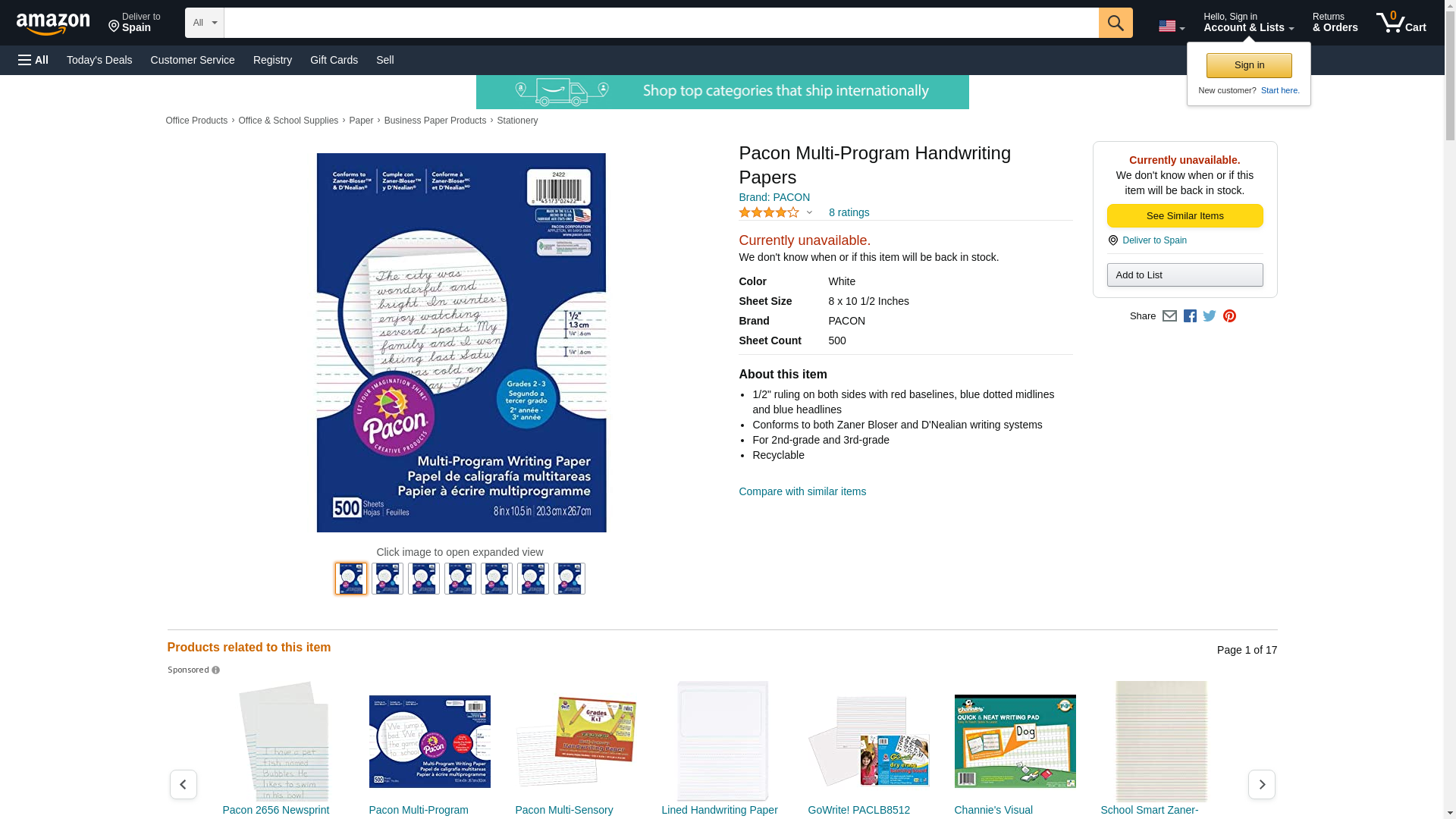Expand the All search category dropdown
Screen dimensions: 1456x819
coord(204,23)
